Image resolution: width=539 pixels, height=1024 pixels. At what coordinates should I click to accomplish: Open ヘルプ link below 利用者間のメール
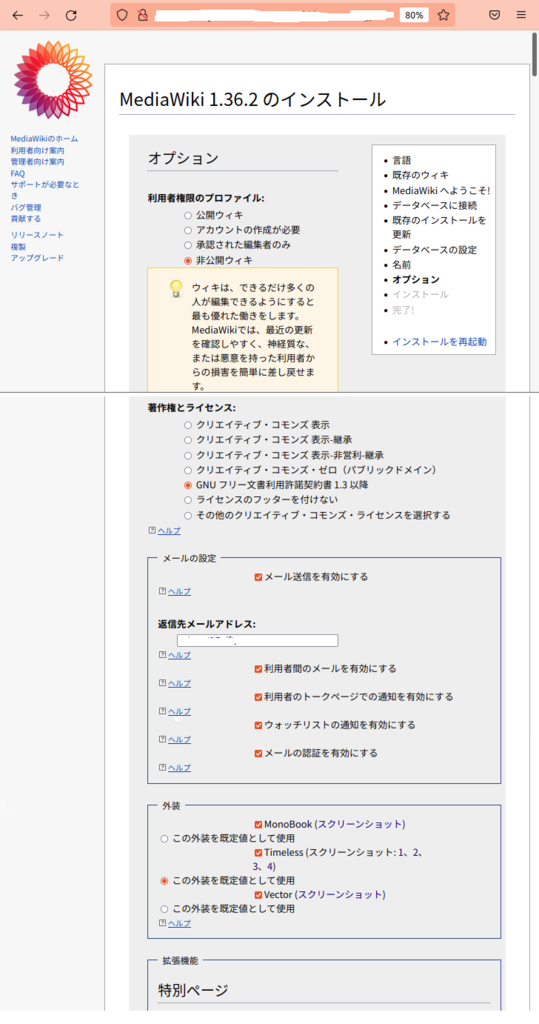click(180, 683)
